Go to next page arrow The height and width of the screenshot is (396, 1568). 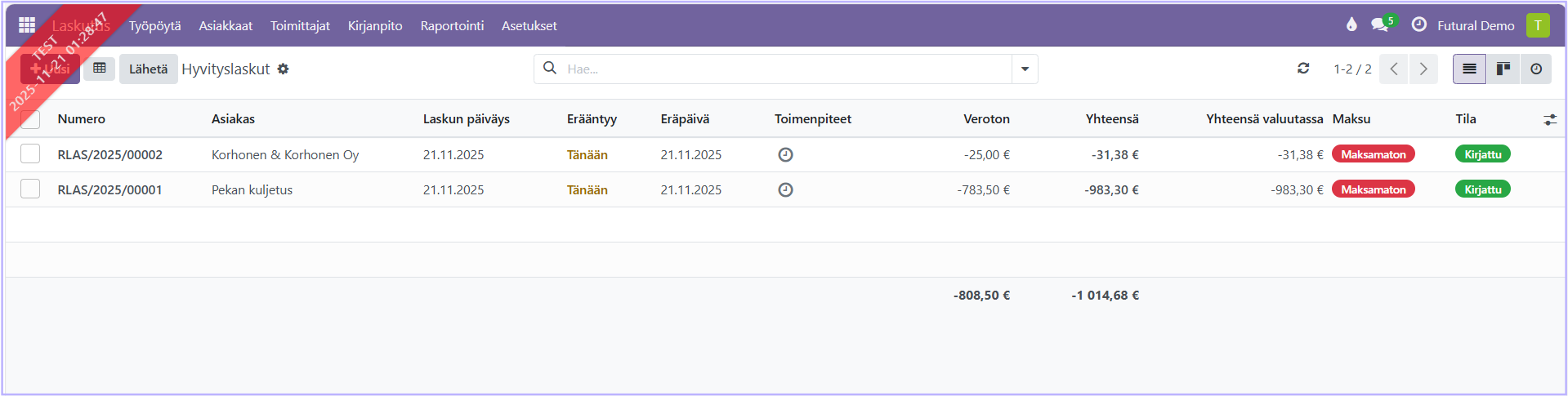(1423, 69)
